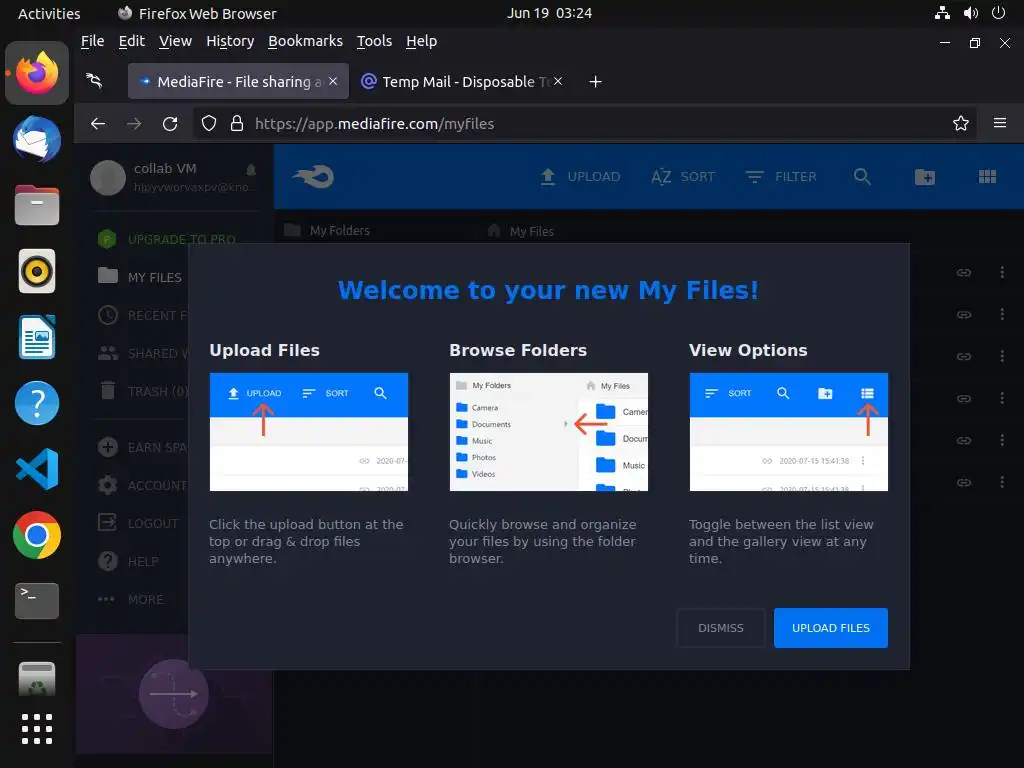
Task: Open the View menu
Action: 175,41
